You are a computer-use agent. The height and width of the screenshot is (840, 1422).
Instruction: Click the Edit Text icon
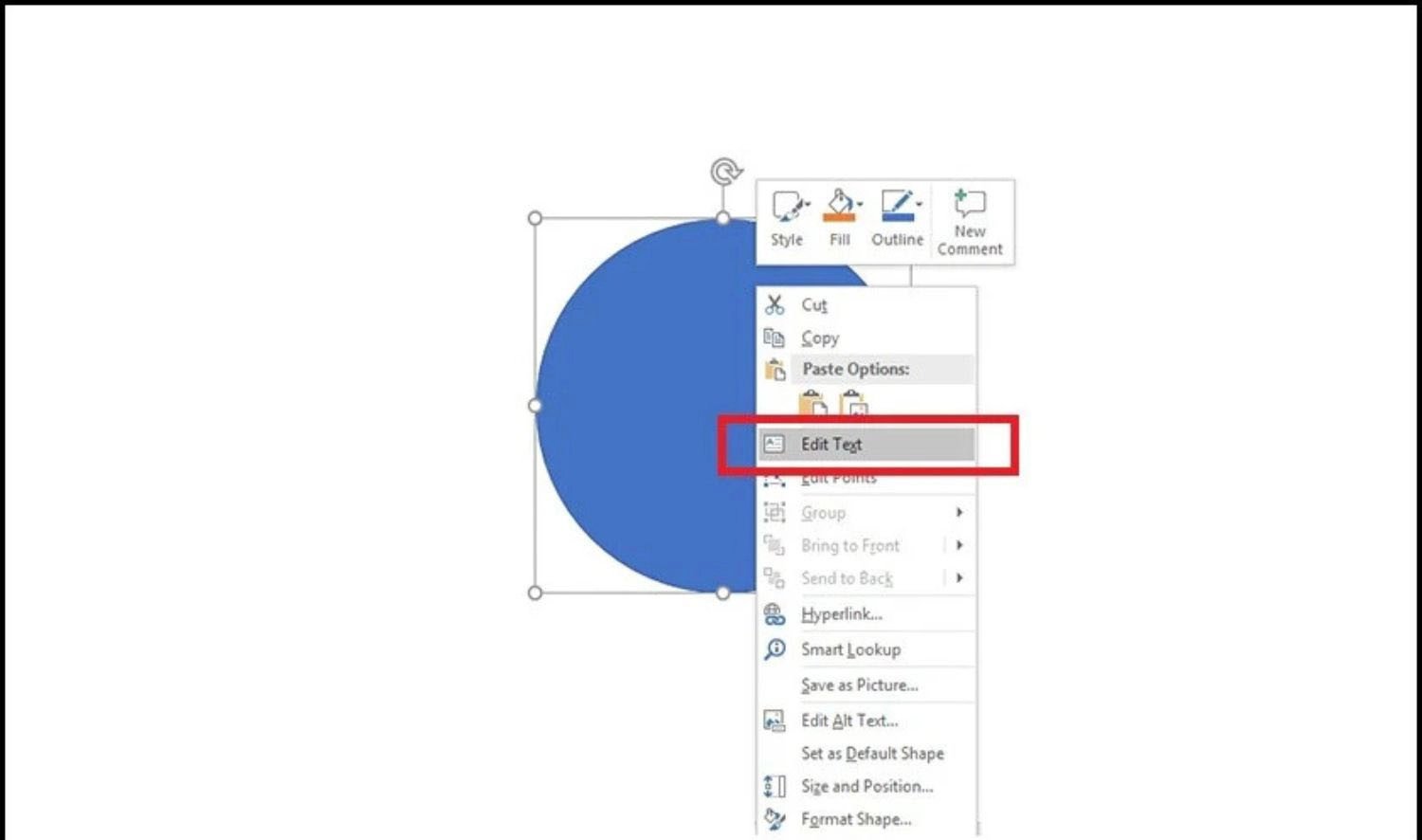click(775, 444)
